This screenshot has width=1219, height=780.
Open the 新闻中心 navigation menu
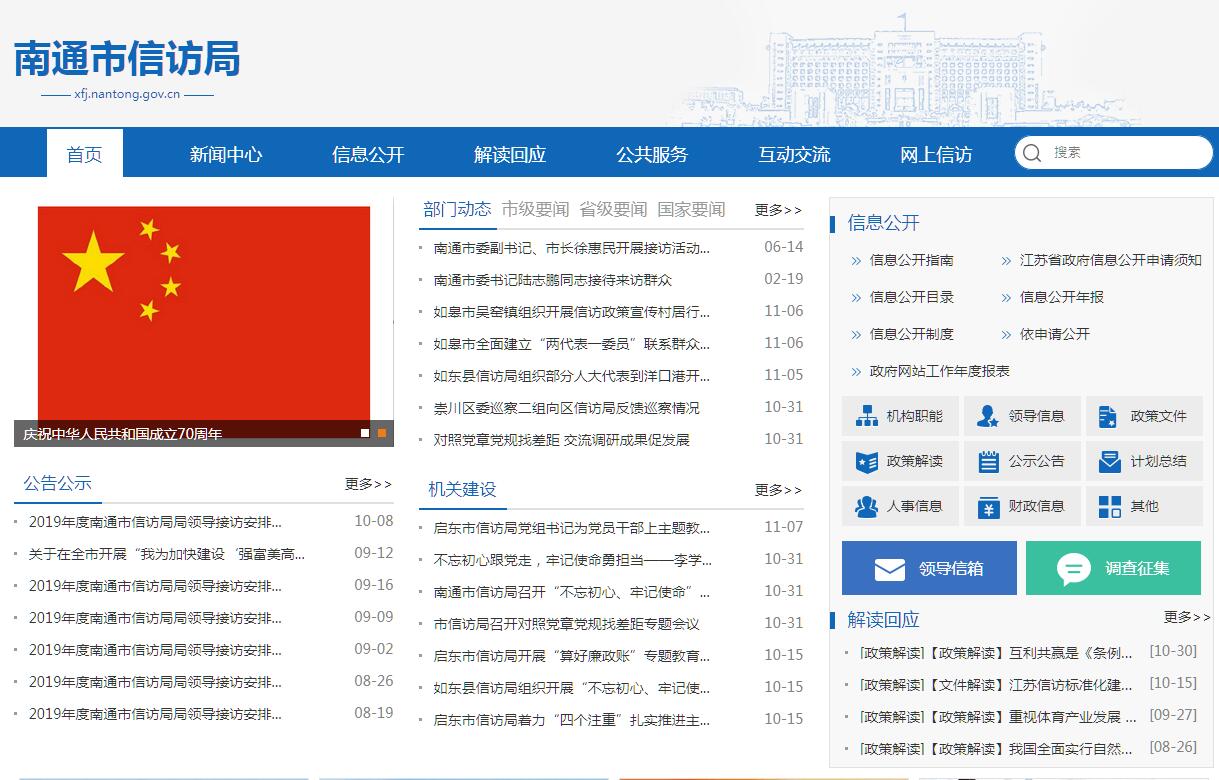(226, 154)
